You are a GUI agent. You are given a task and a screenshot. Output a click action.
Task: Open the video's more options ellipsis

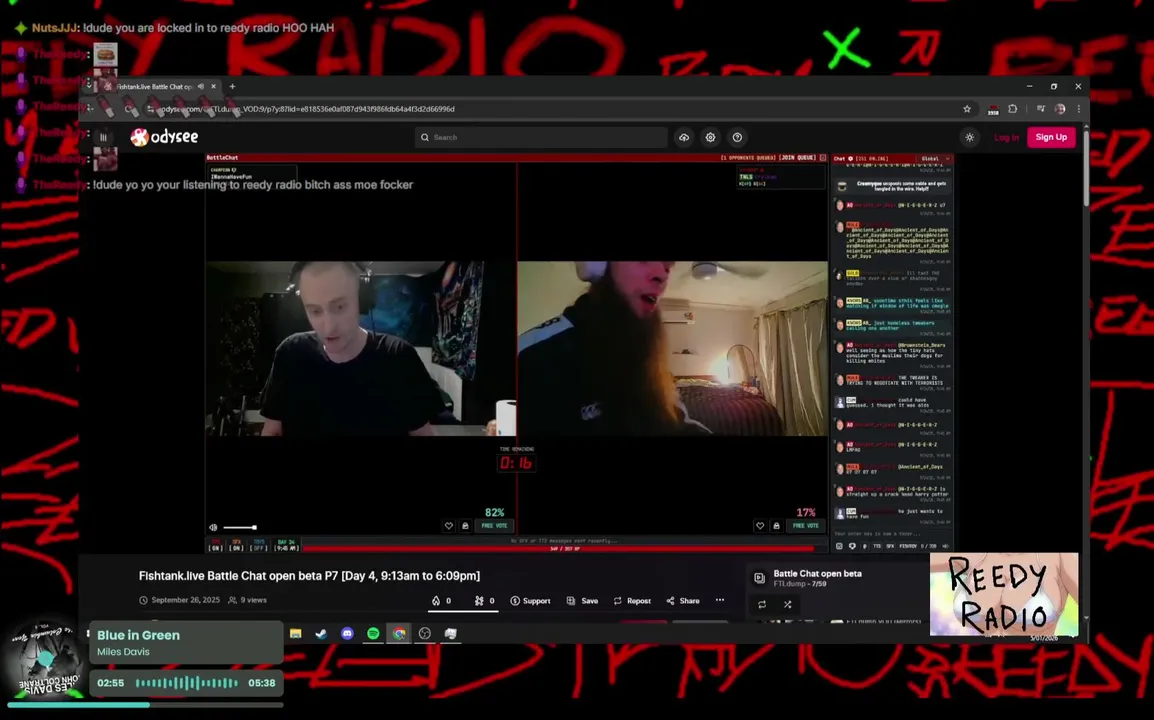click(x=720, y=600)
